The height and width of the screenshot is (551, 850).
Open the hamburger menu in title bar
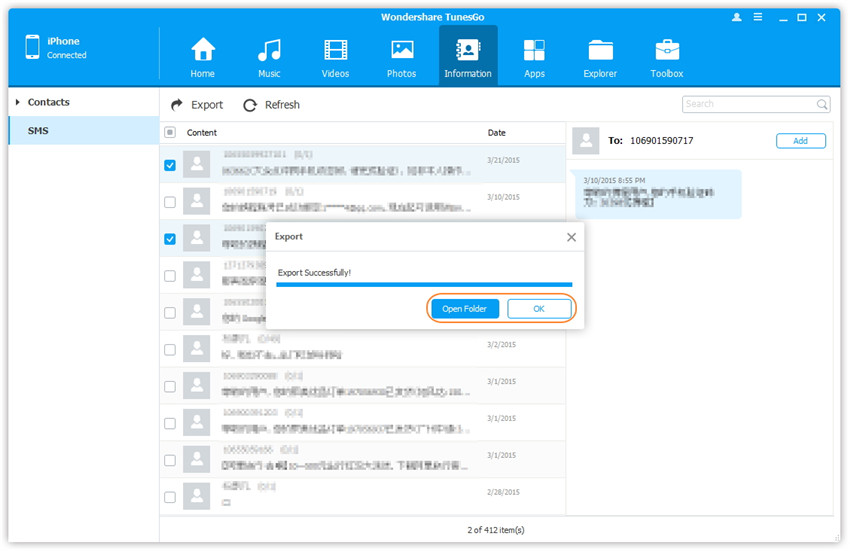click(758, 17)
